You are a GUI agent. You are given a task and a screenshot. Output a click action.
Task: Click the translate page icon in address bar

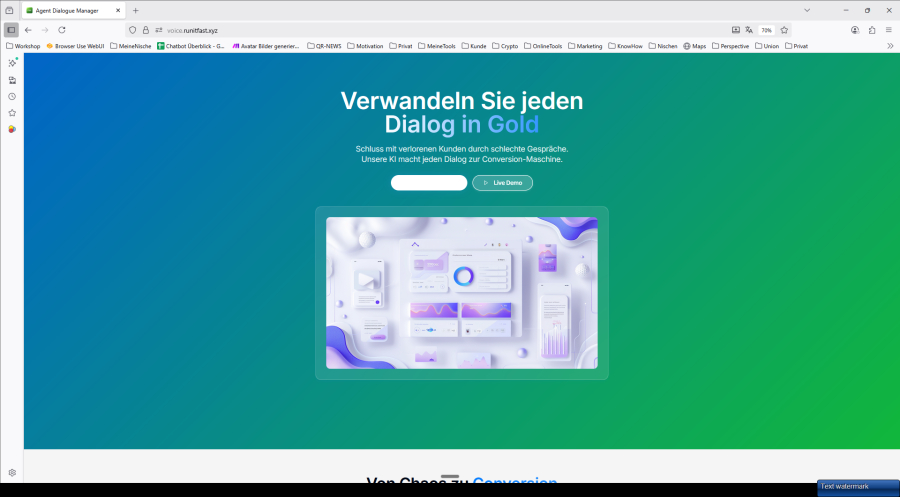tap(749, 30)
